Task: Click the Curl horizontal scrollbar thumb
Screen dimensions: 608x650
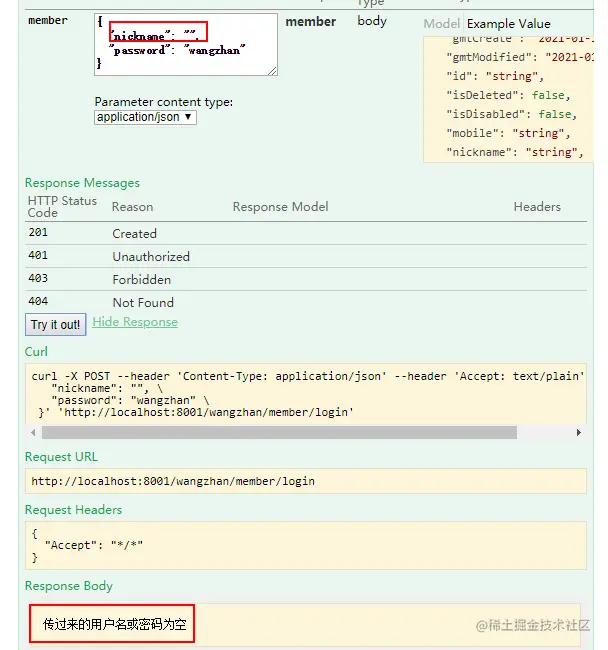Action: tap(279, 432)
